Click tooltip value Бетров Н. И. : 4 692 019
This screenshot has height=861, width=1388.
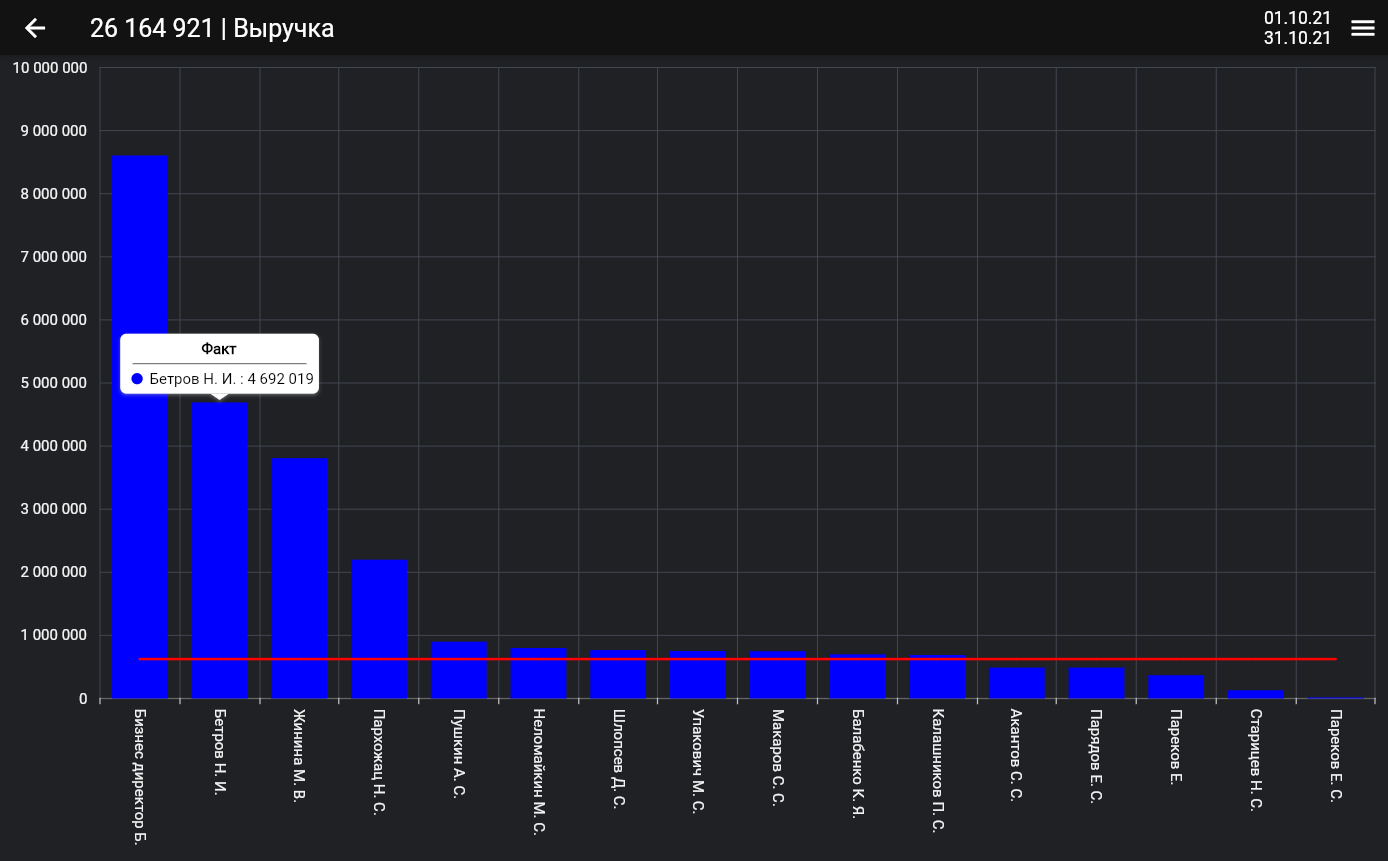tap(231, 379)
